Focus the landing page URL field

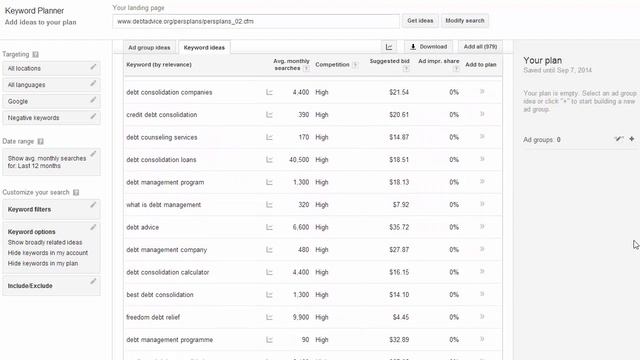[256, 21]
